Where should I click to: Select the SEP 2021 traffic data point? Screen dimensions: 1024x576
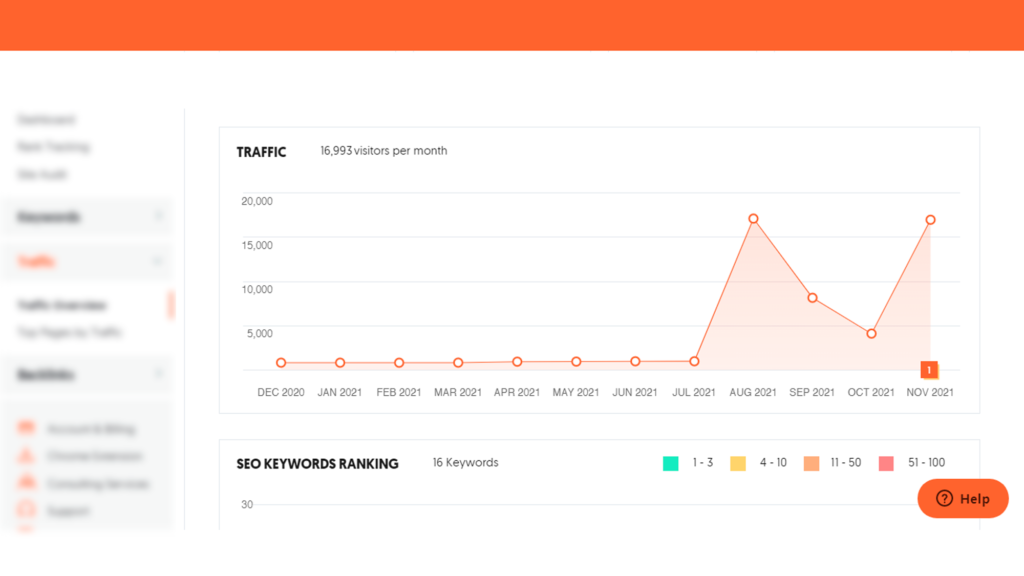(812, 298)
